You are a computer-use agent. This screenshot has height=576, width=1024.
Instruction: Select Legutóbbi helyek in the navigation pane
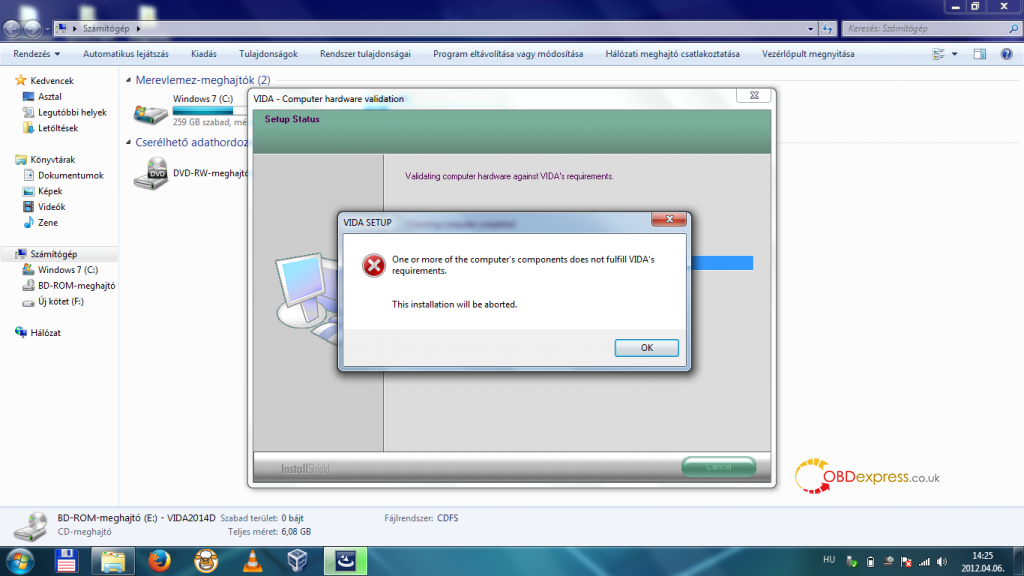[65, 112]
